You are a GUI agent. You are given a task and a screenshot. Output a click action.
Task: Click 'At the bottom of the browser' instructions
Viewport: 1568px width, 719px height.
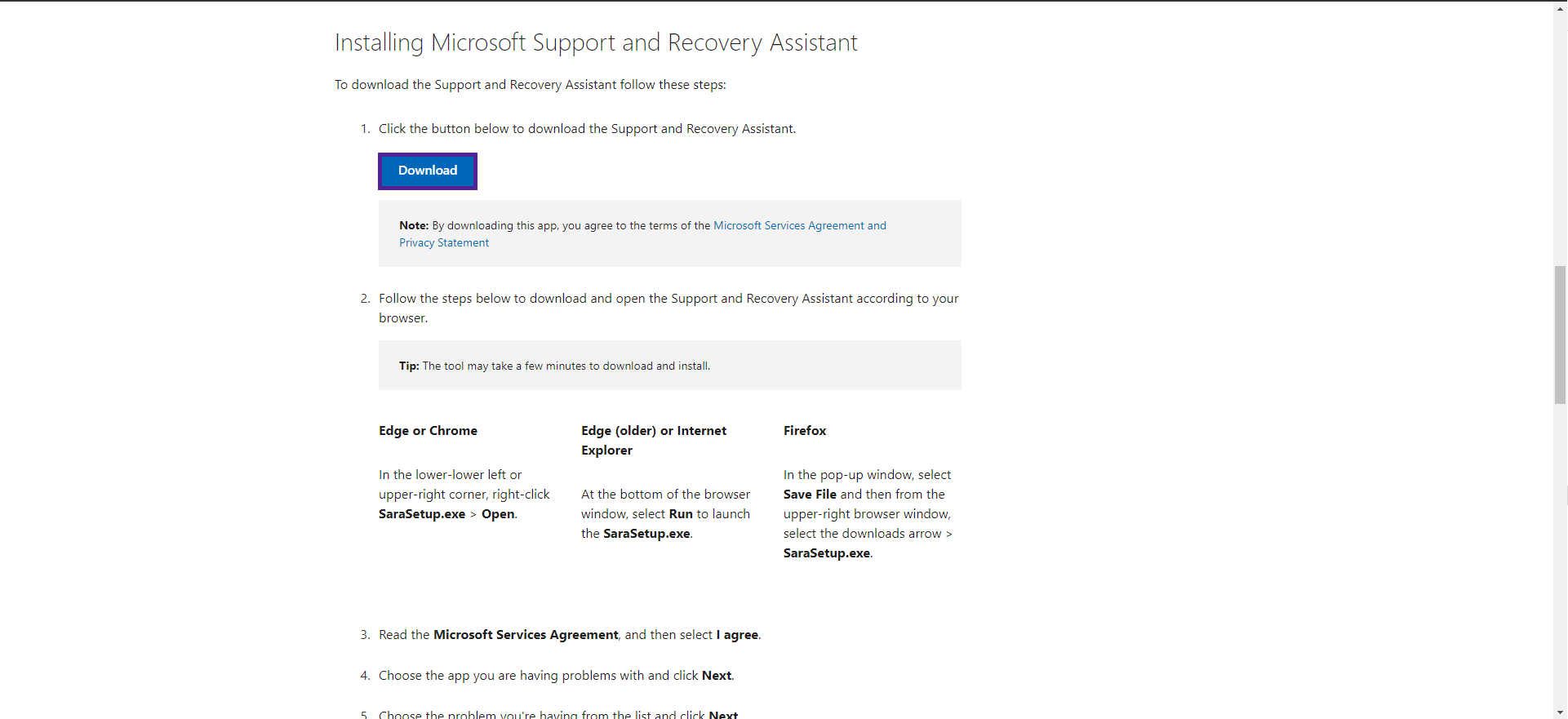click(665, 514)
